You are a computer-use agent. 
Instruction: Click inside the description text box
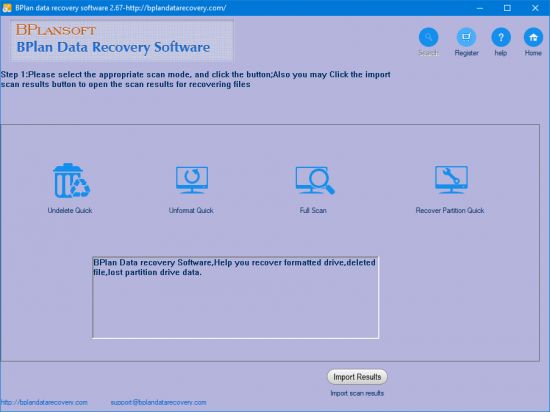click(235, 297)
